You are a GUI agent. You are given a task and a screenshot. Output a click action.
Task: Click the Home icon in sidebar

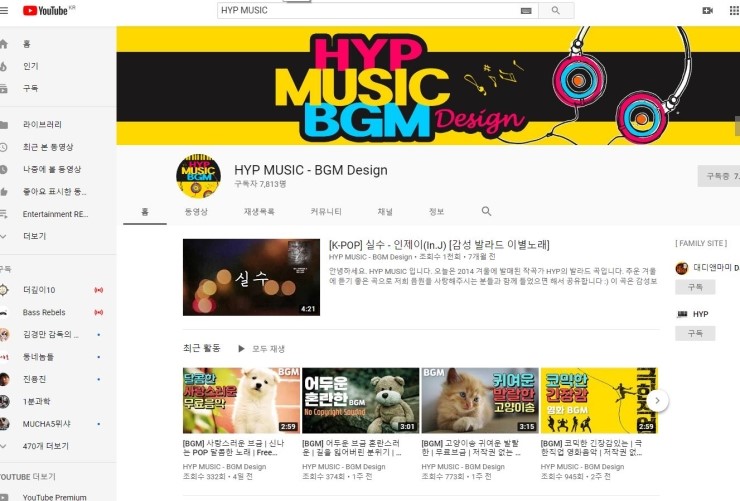[4, 44]
